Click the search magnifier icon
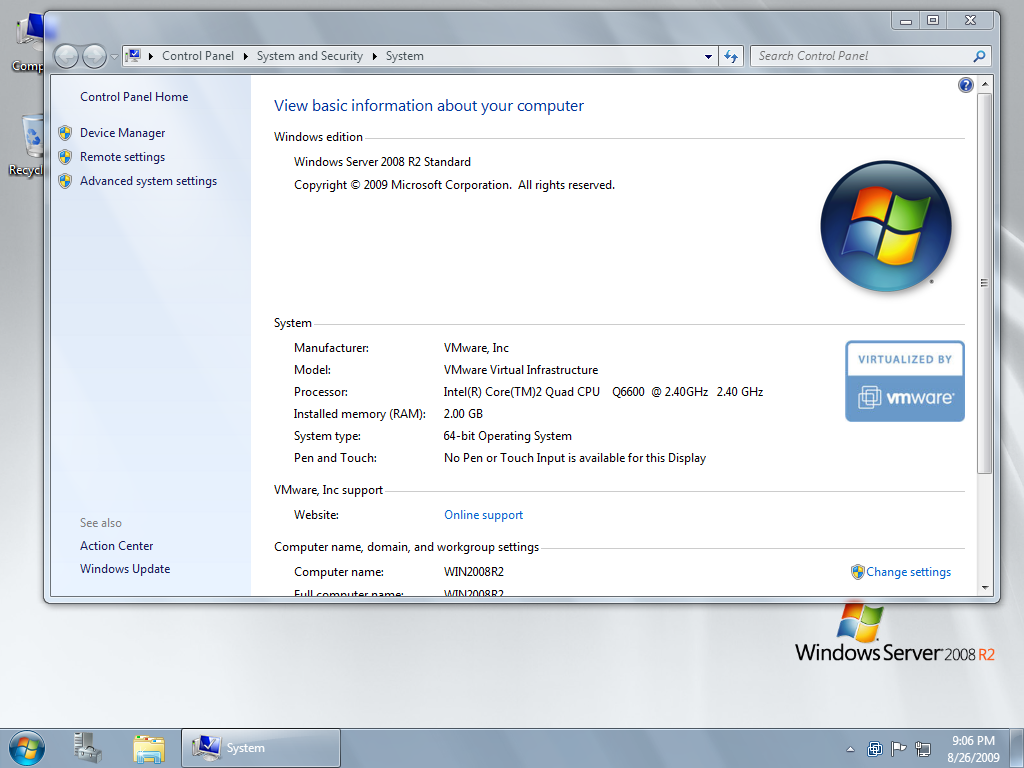Screen dimensions: 1024x768 pos(980,56)
